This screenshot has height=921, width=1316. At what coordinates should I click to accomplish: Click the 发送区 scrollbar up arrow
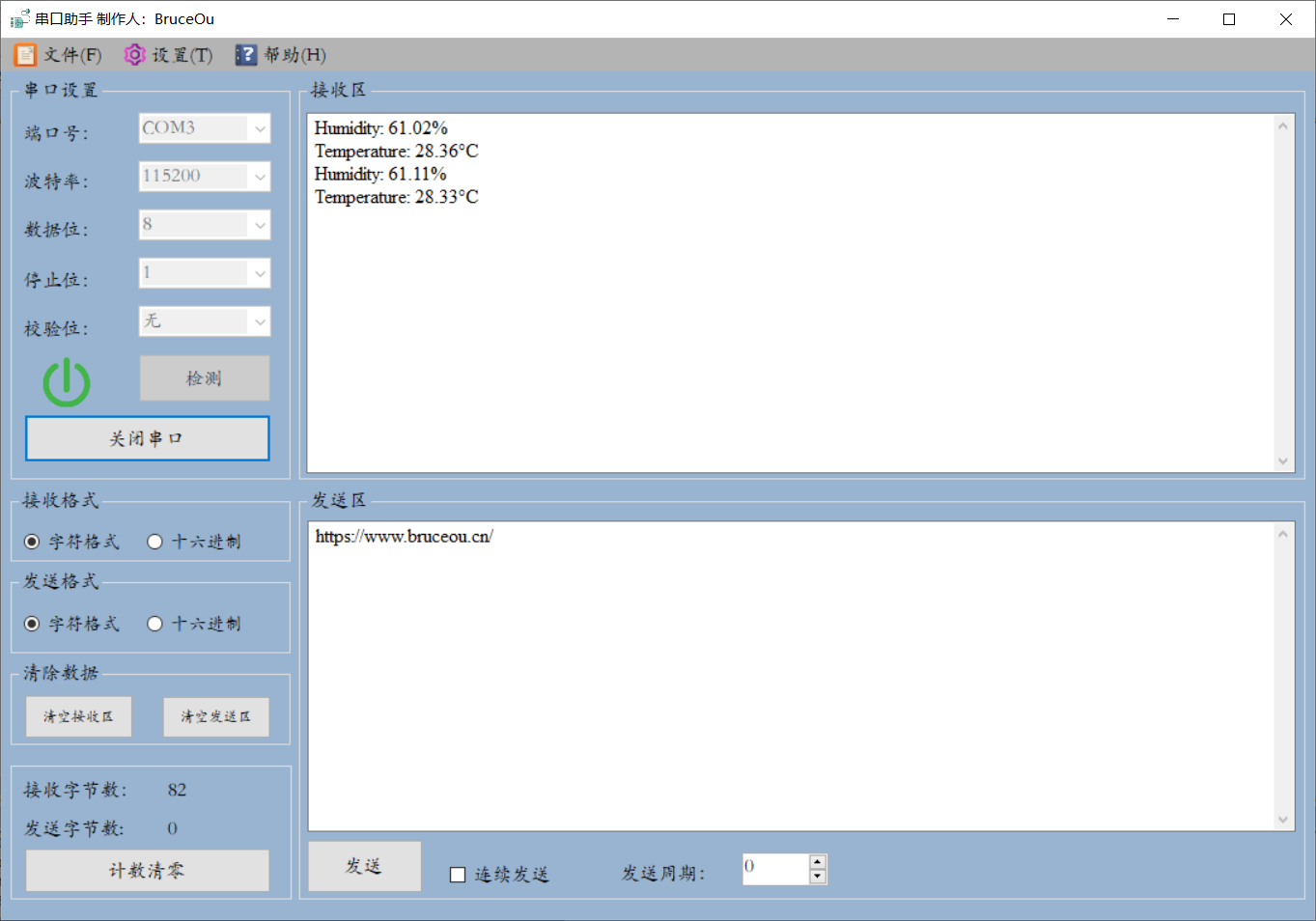[1283, 534]
